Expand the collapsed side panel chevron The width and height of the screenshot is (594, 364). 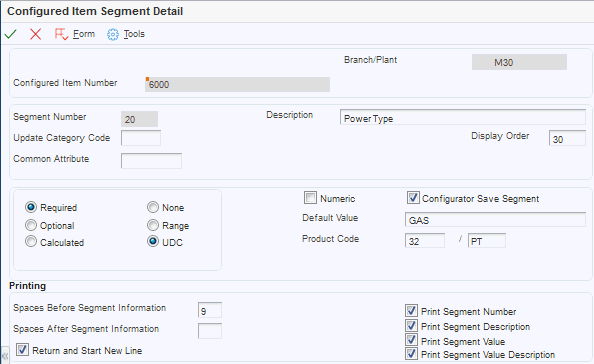pyautogui.click(x=5, y=356)
